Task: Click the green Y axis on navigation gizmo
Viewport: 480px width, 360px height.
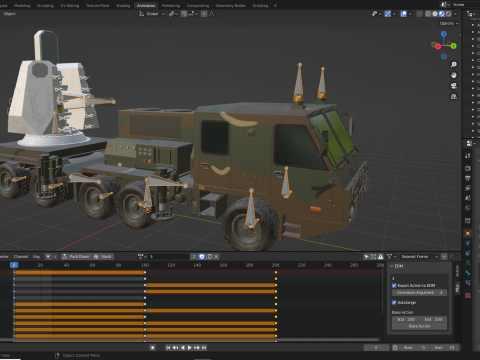Action: tap(453, 46)
